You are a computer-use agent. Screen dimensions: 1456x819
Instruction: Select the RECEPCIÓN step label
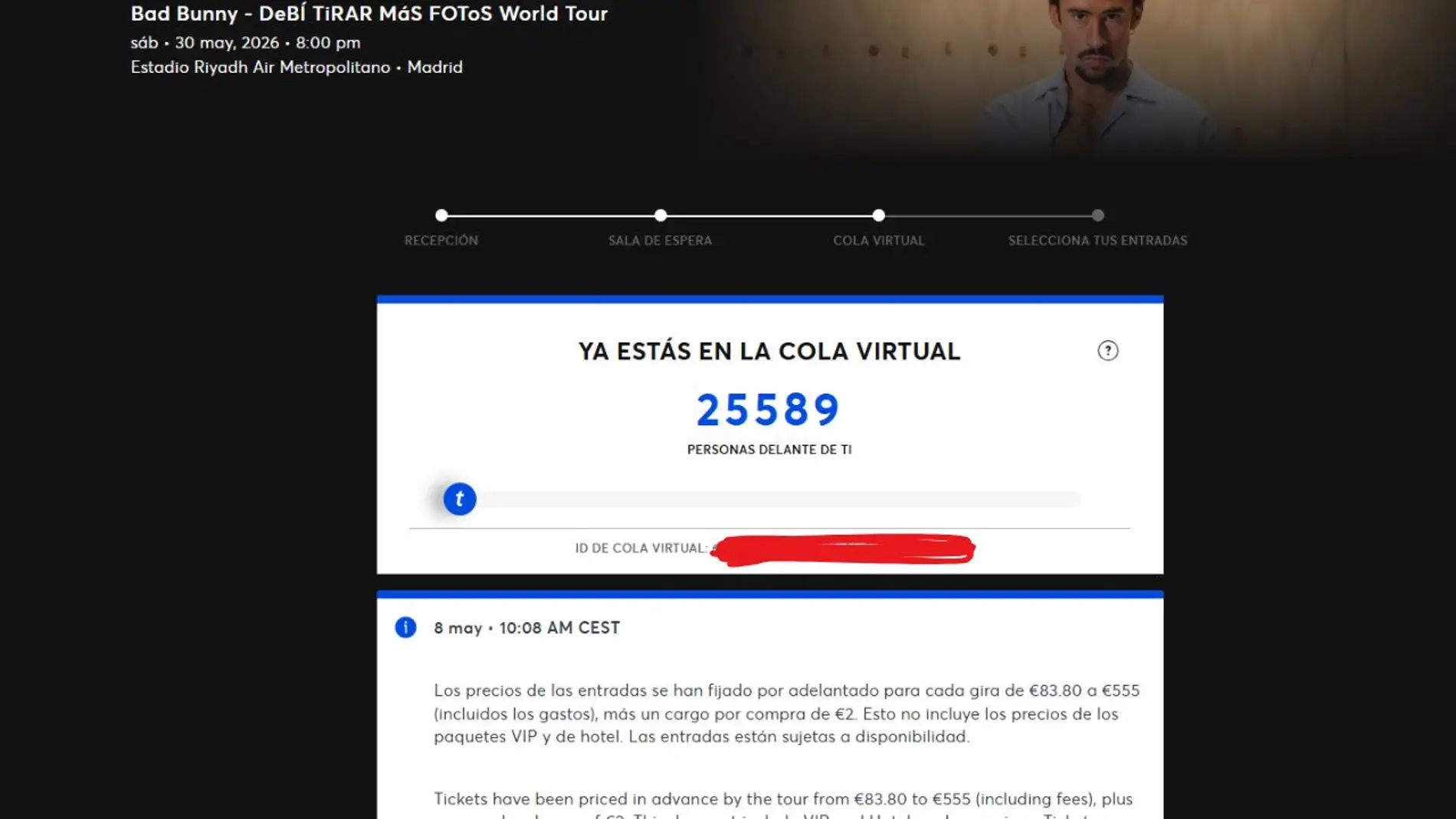point(441,241)
